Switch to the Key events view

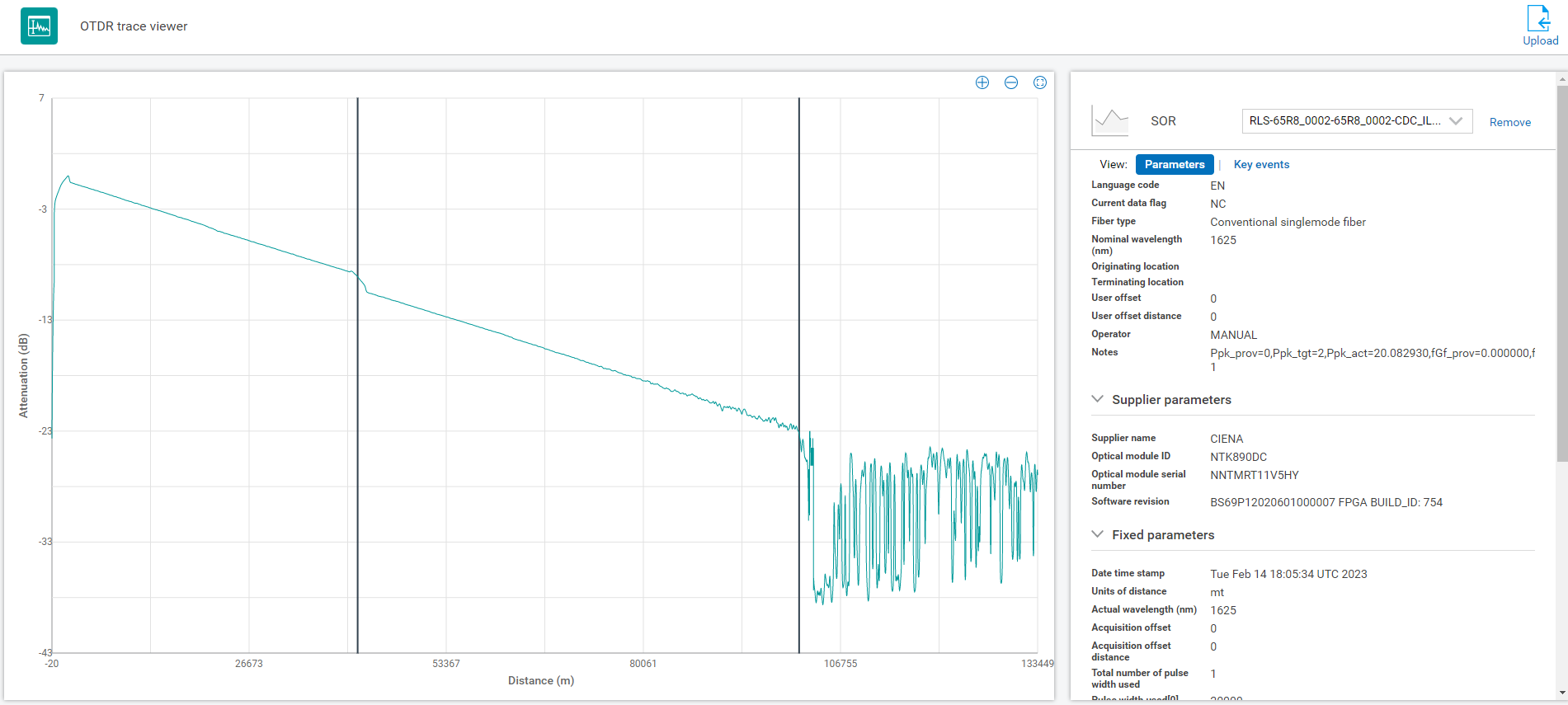(1261, 164)
